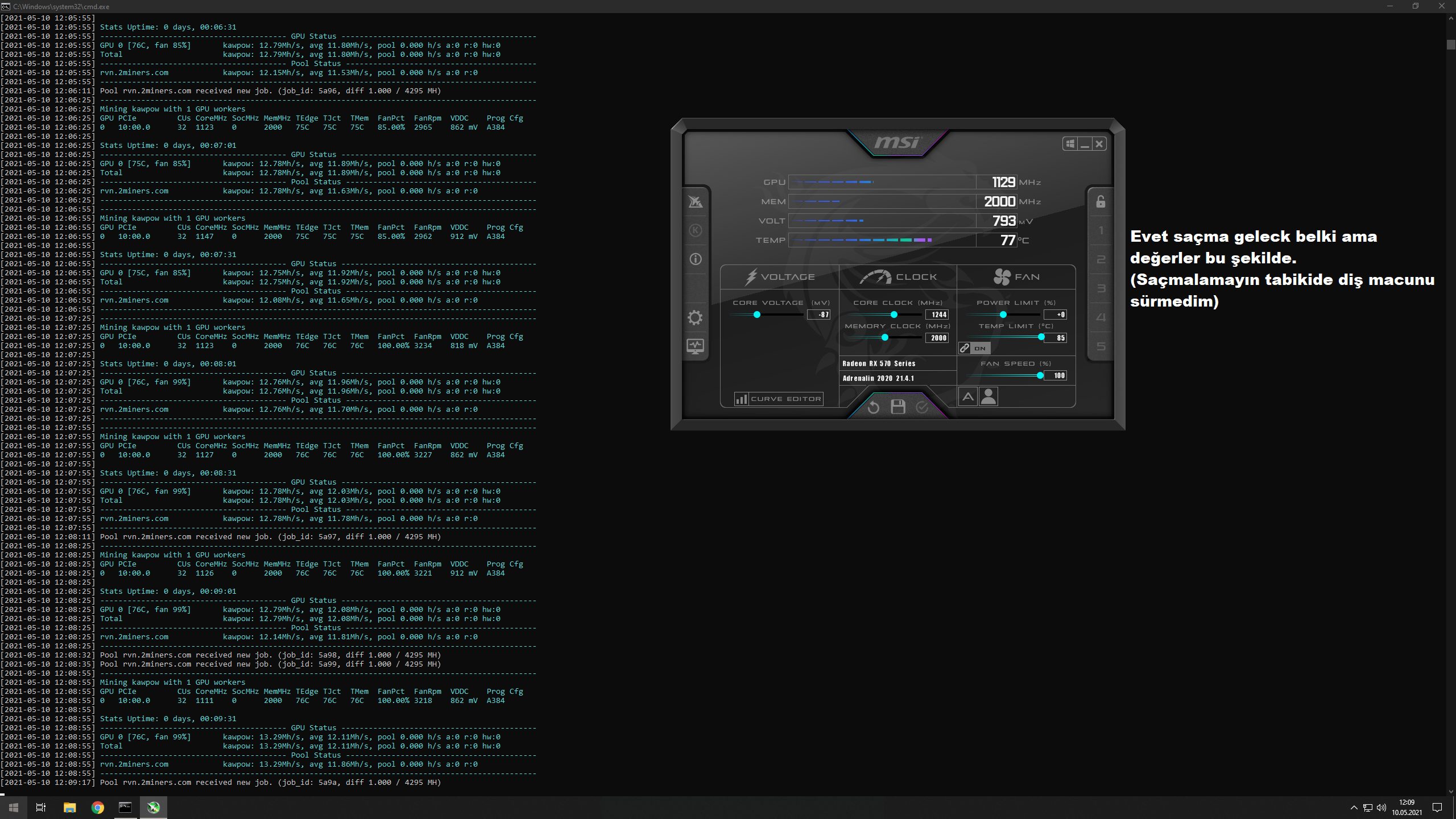Select profile slot 1
Viewport: 1456px width, 819px height.
point(1101,230)
